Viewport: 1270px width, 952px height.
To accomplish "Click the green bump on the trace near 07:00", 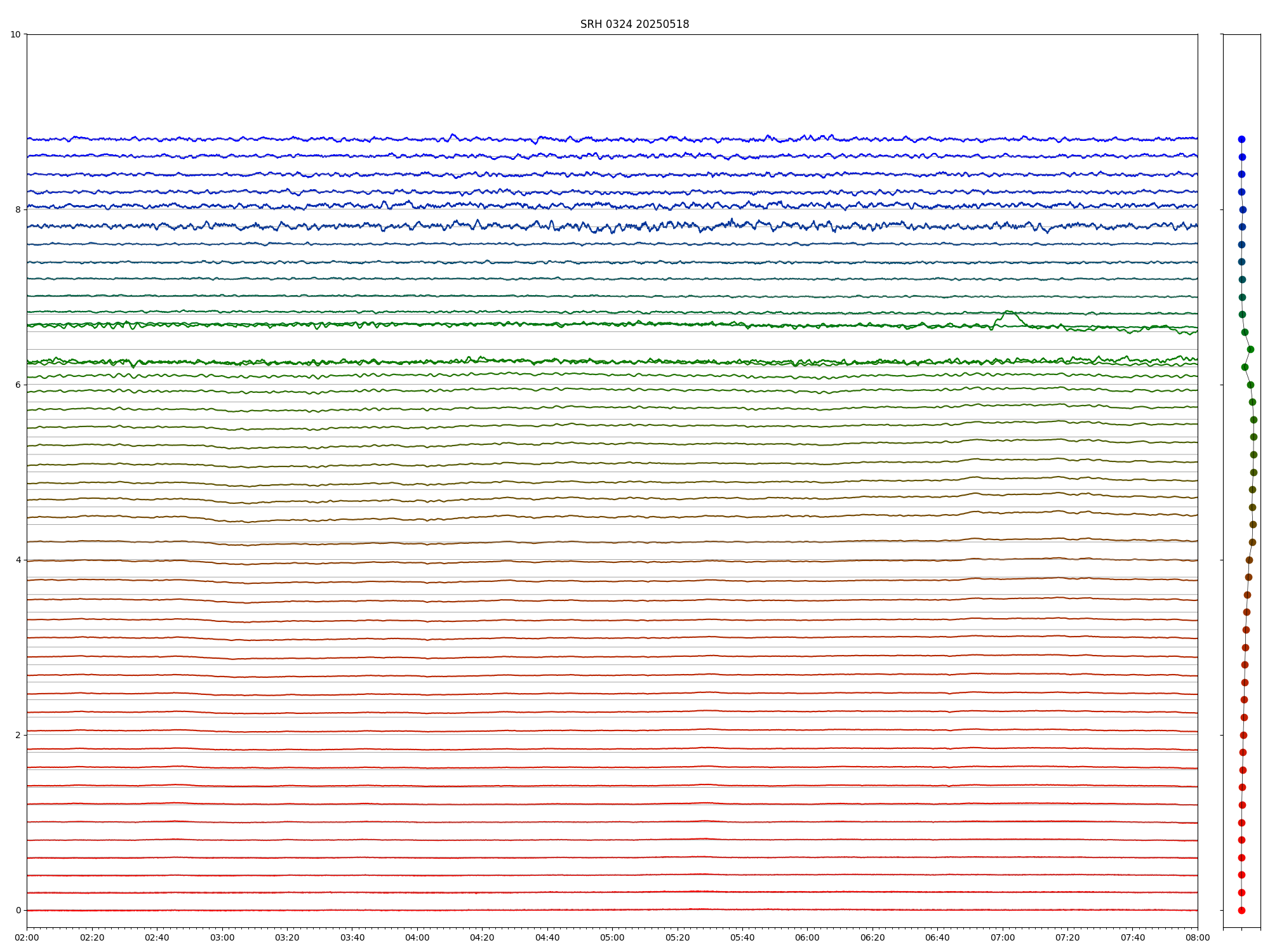I will [1008, 313].
